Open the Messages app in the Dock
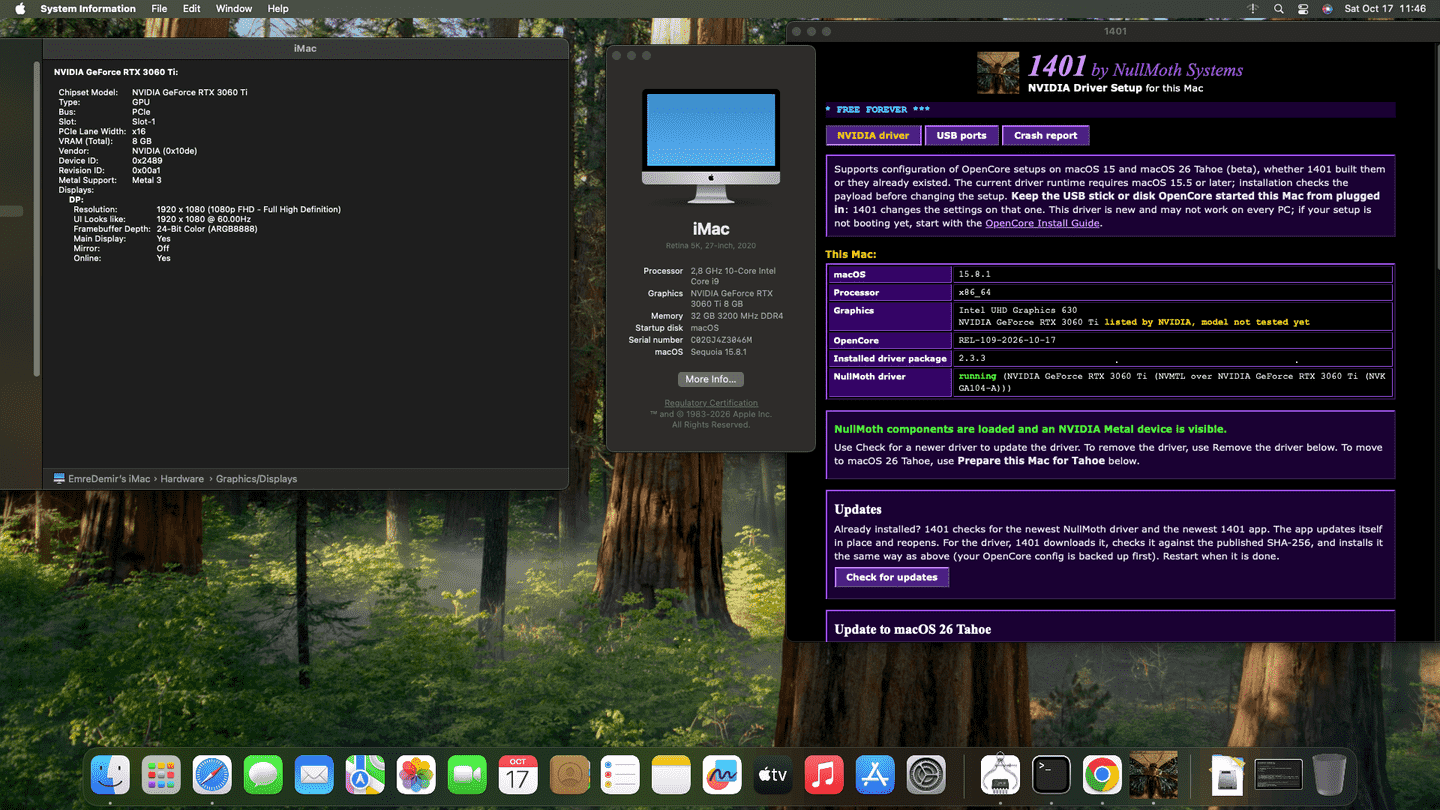 click(x=263, y=775)
